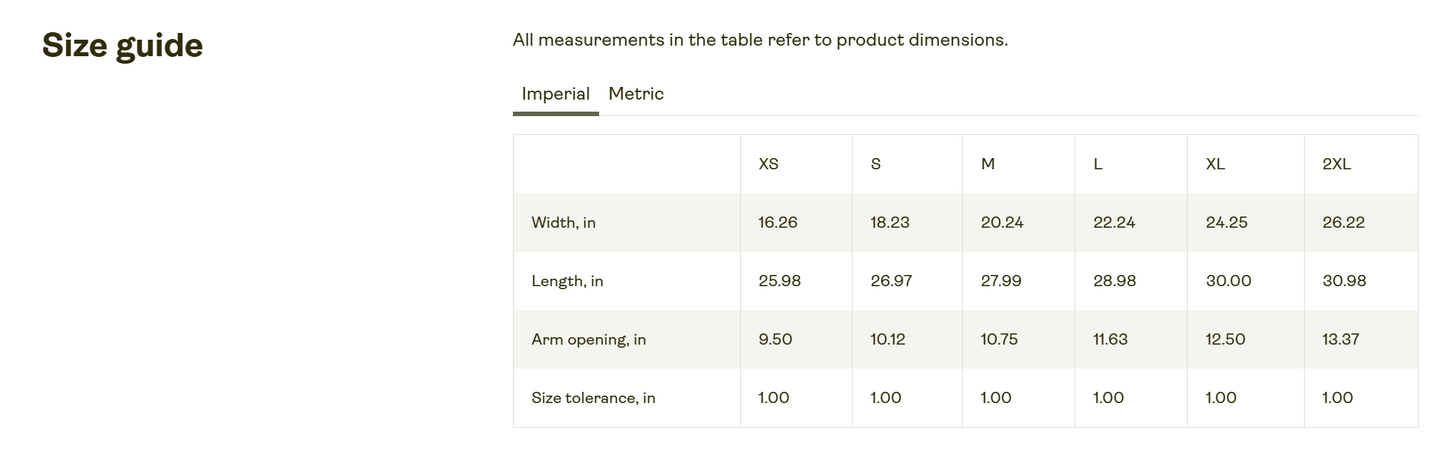Click the L width value 22.24
1445x466 pixels.
[1114, 223]
